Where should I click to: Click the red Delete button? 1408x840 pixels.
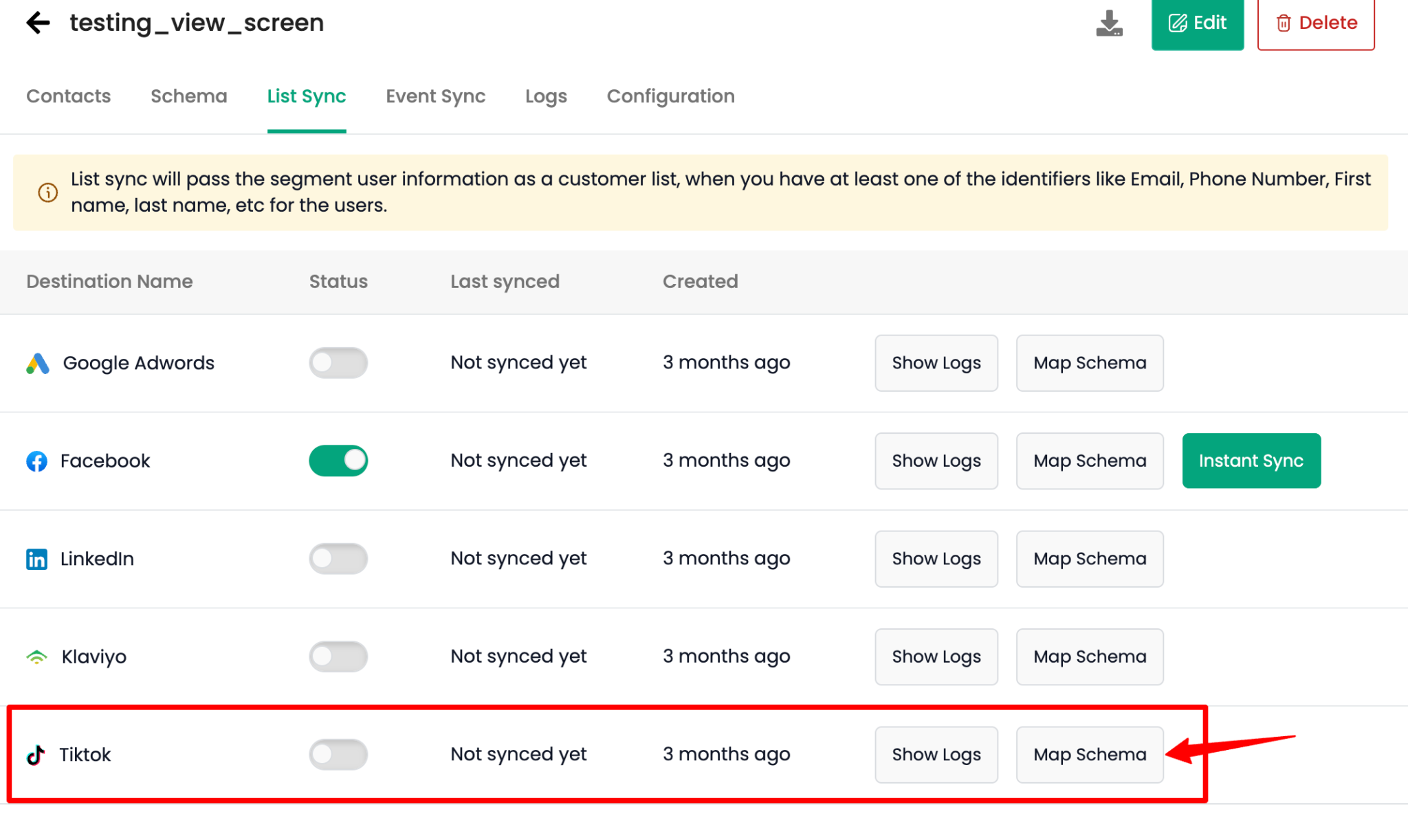(x=1315, y=23)
